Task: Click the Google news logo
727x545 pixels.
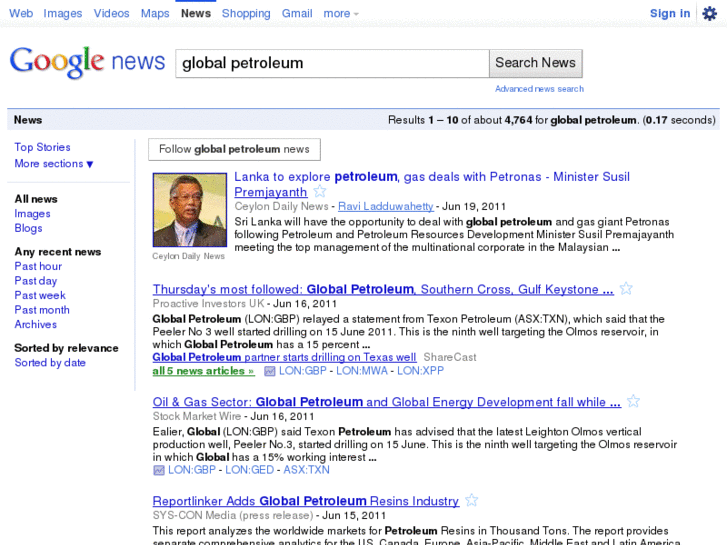Action: coord(87,62)
